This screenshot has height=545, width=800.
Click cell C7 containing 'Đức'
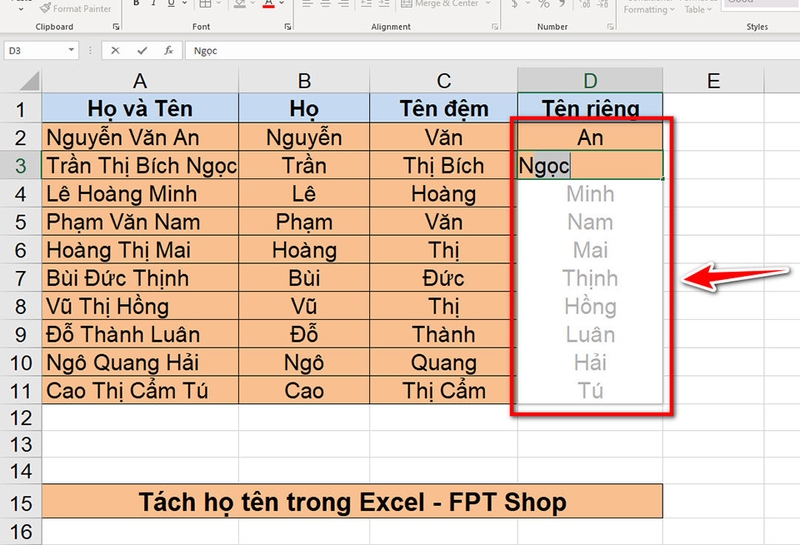pos(443,278)
